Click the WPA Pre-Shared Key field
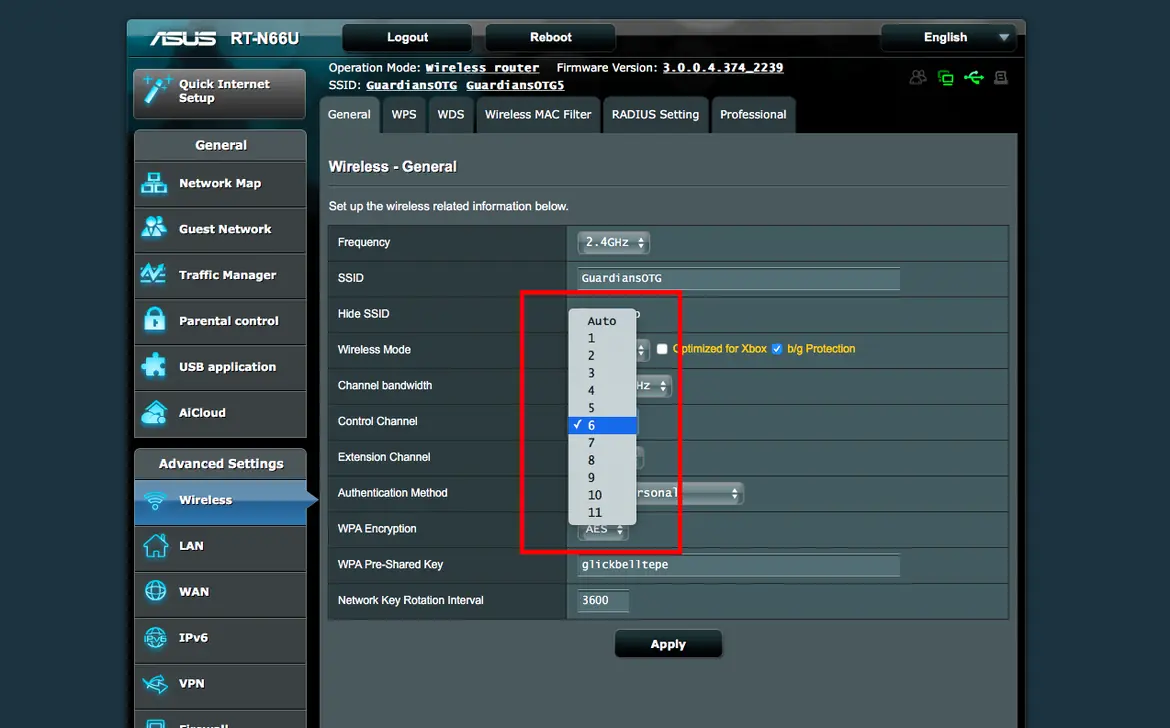Screen dimensions: 1170x728 (738, 565)
